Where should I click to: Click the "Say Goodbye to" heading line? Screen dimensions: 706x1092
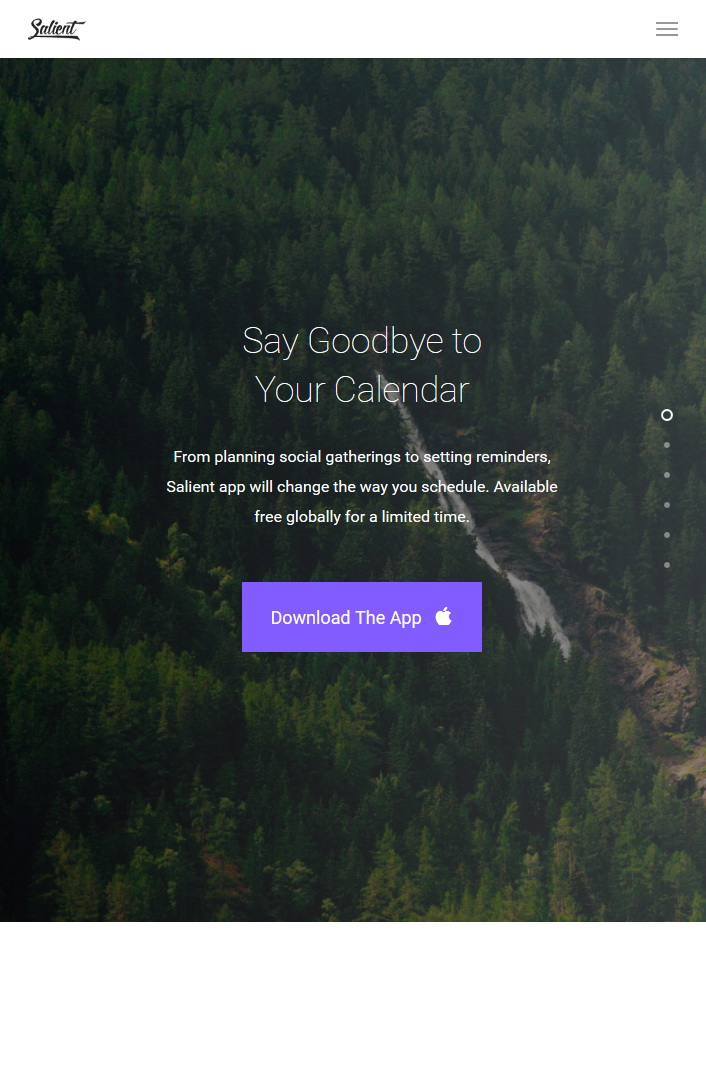(362, 341)
